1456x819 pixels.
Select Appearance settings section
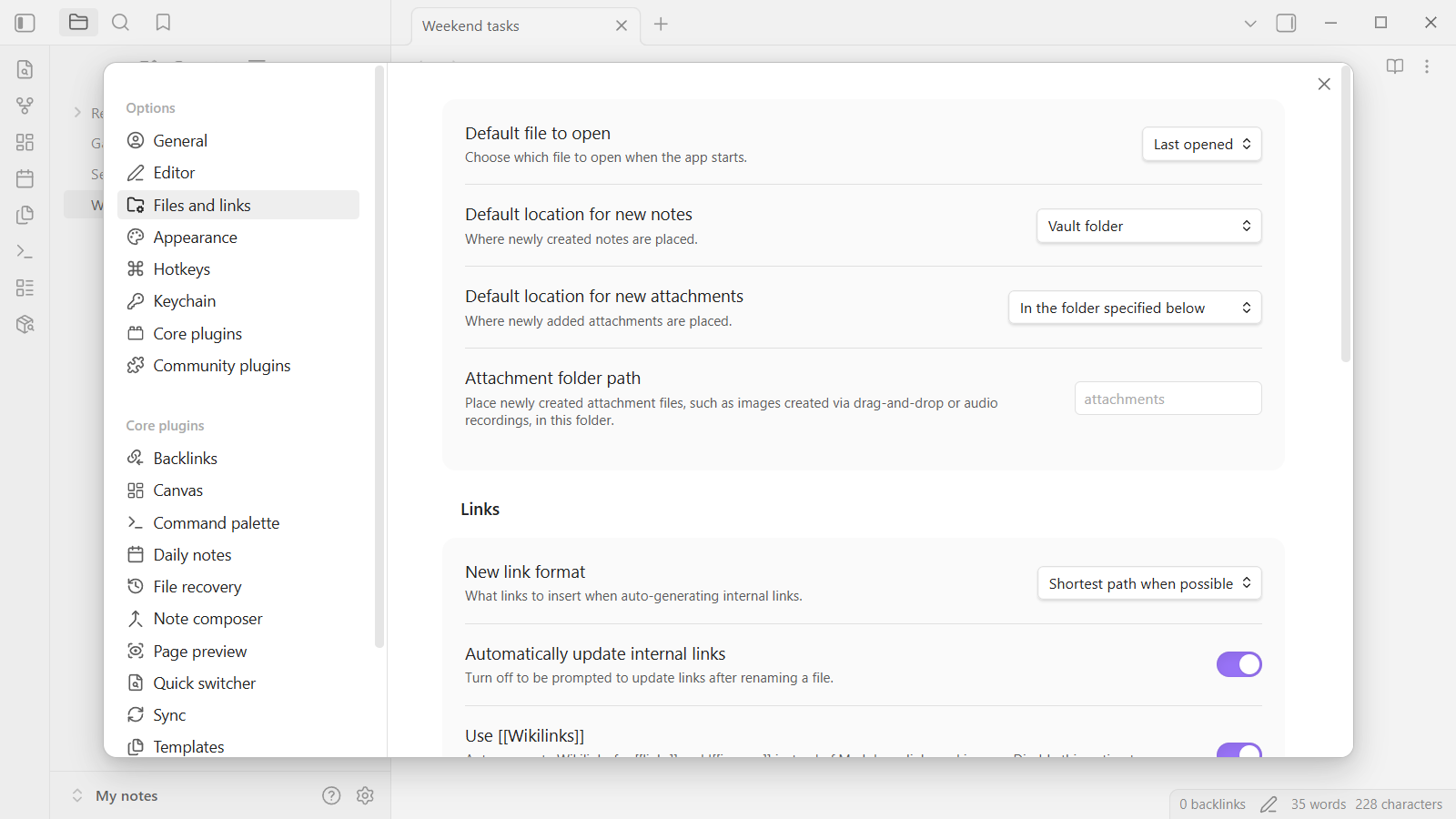[x=238, y=238]
